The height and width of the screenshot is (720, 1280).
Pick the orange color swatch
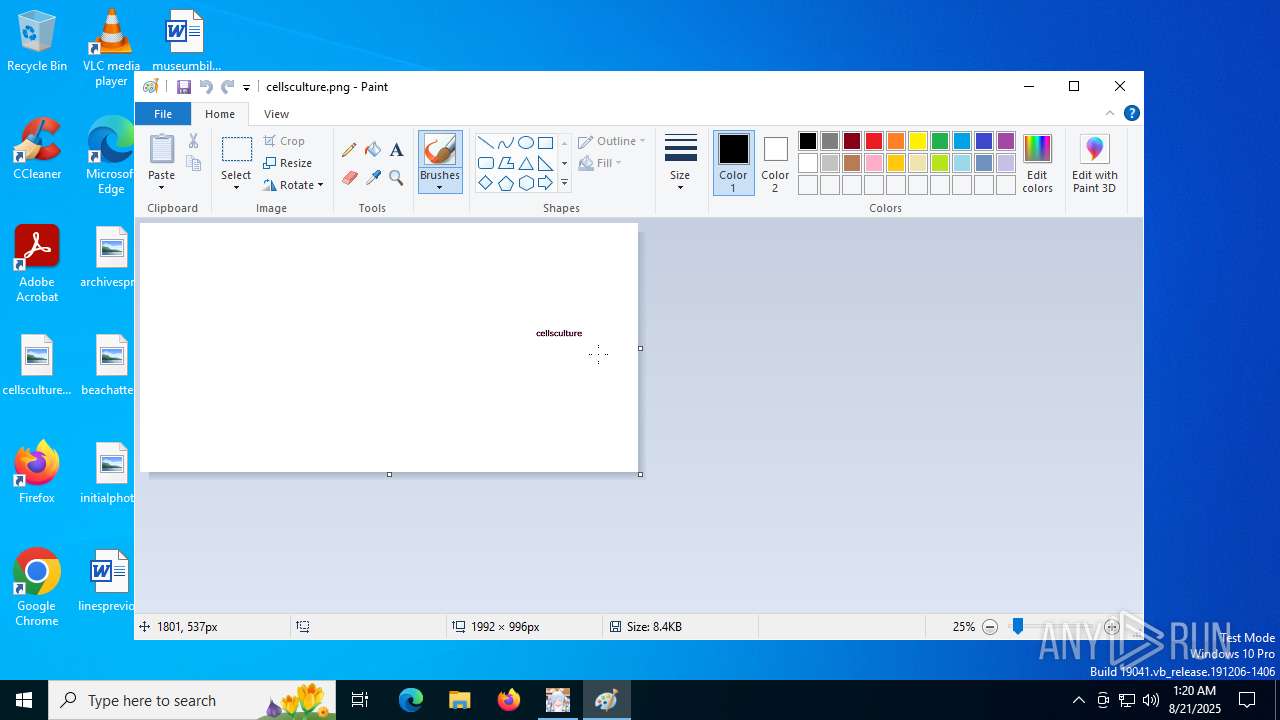(896, 141)
